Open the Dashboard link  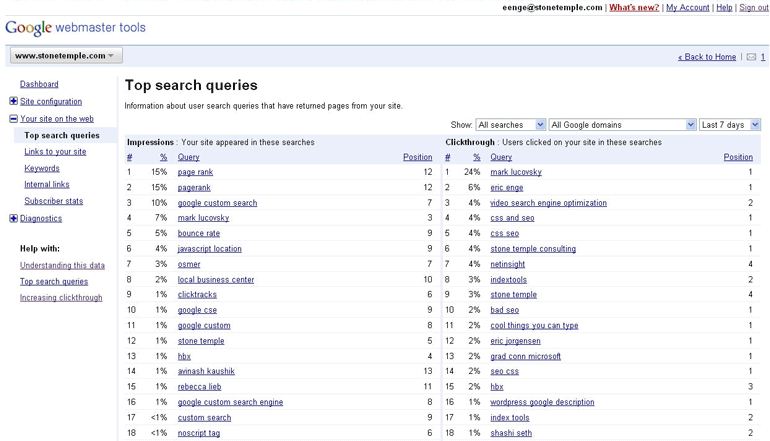pyautogui.click(x=39, y=84)
